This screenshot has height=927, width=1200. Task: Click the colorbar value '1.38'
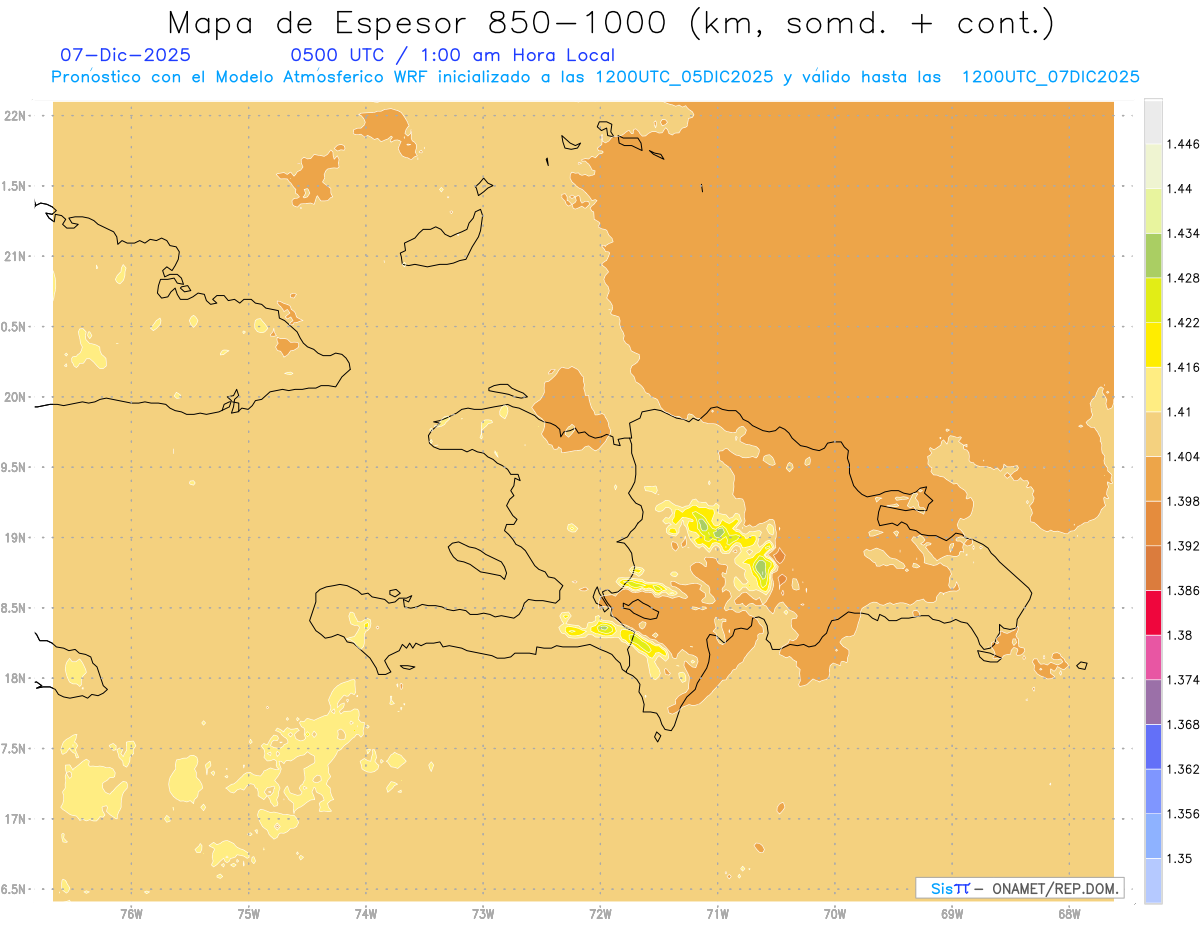click(1178, 635)
